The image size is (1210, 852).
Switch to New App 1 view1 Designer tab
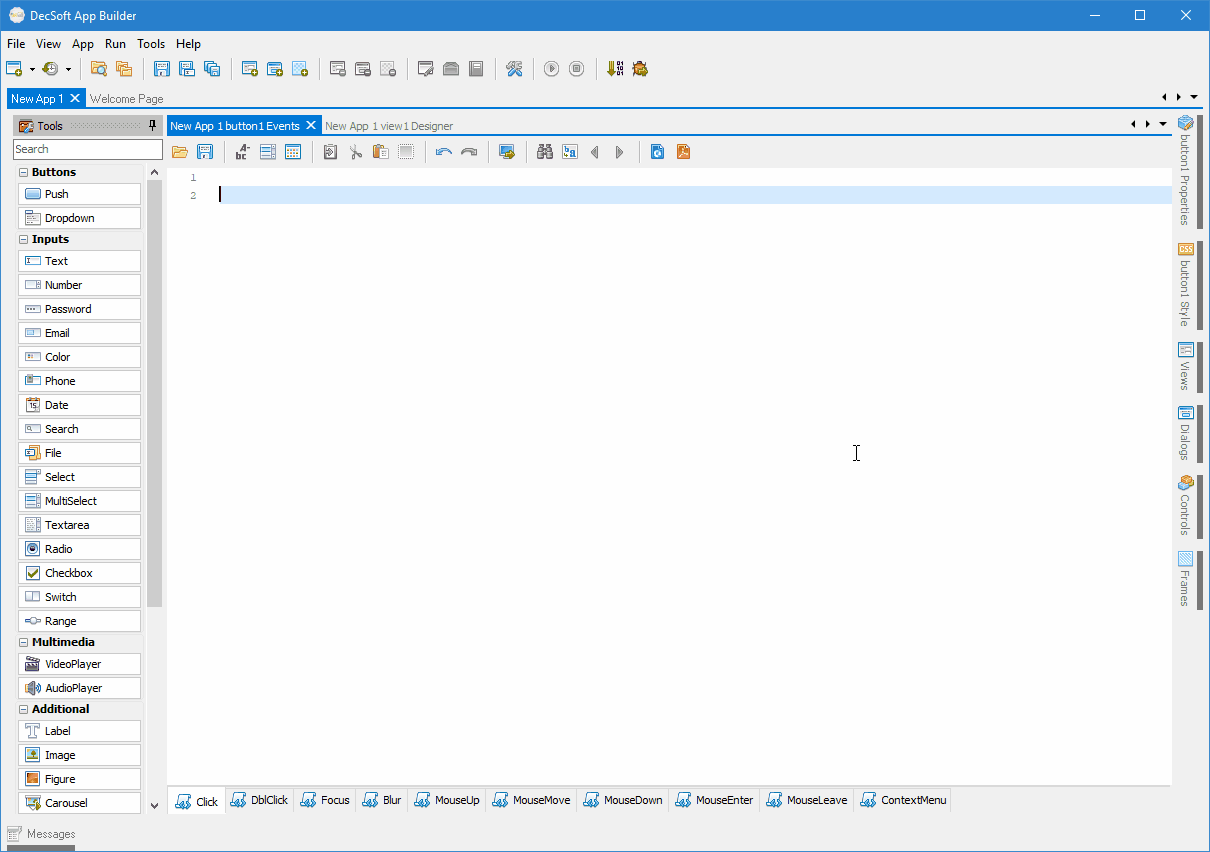pyautogui.click(x=389, y=126)
